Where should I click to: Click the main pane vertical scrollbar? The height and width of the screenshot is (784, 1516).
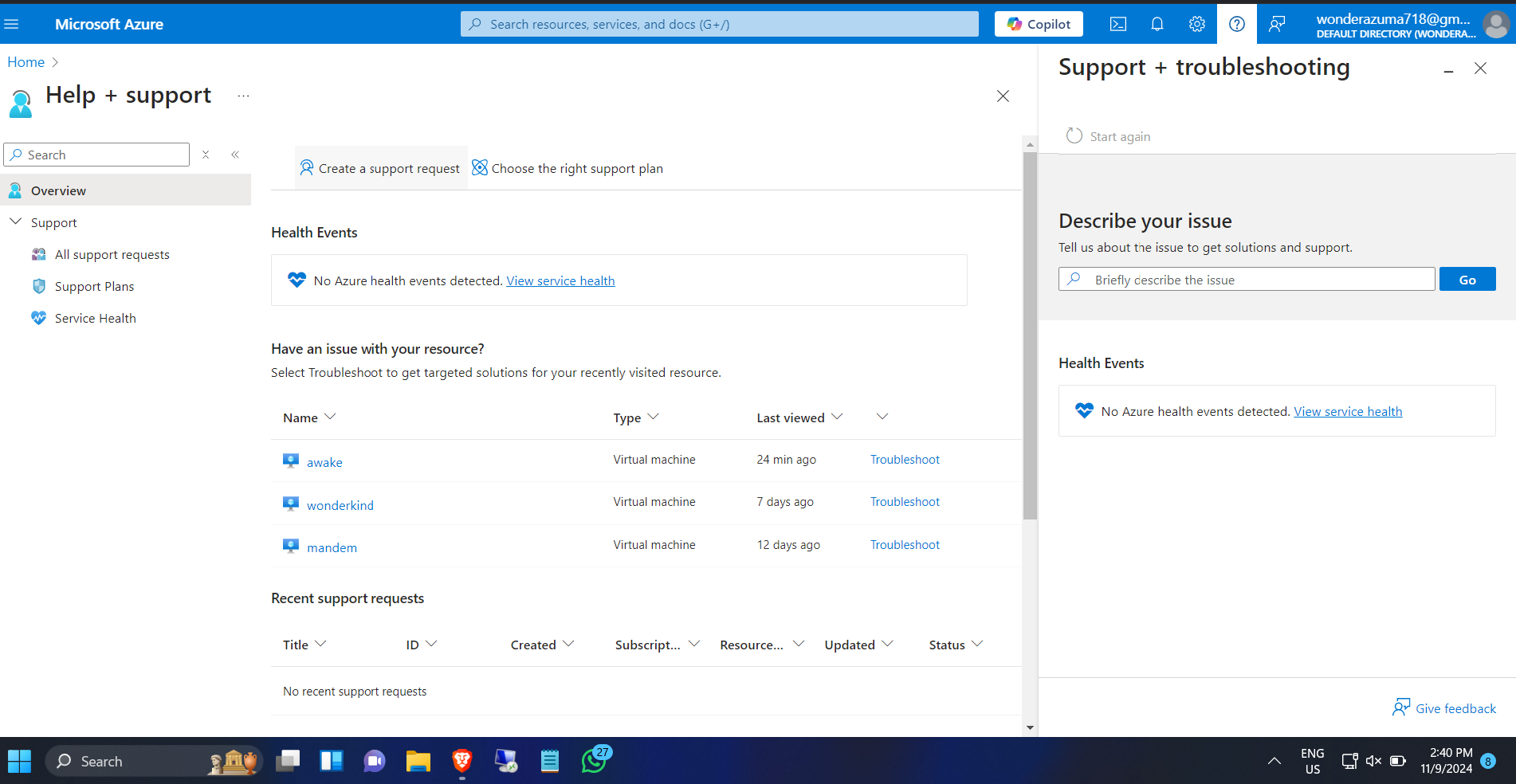click(1030, 335)
